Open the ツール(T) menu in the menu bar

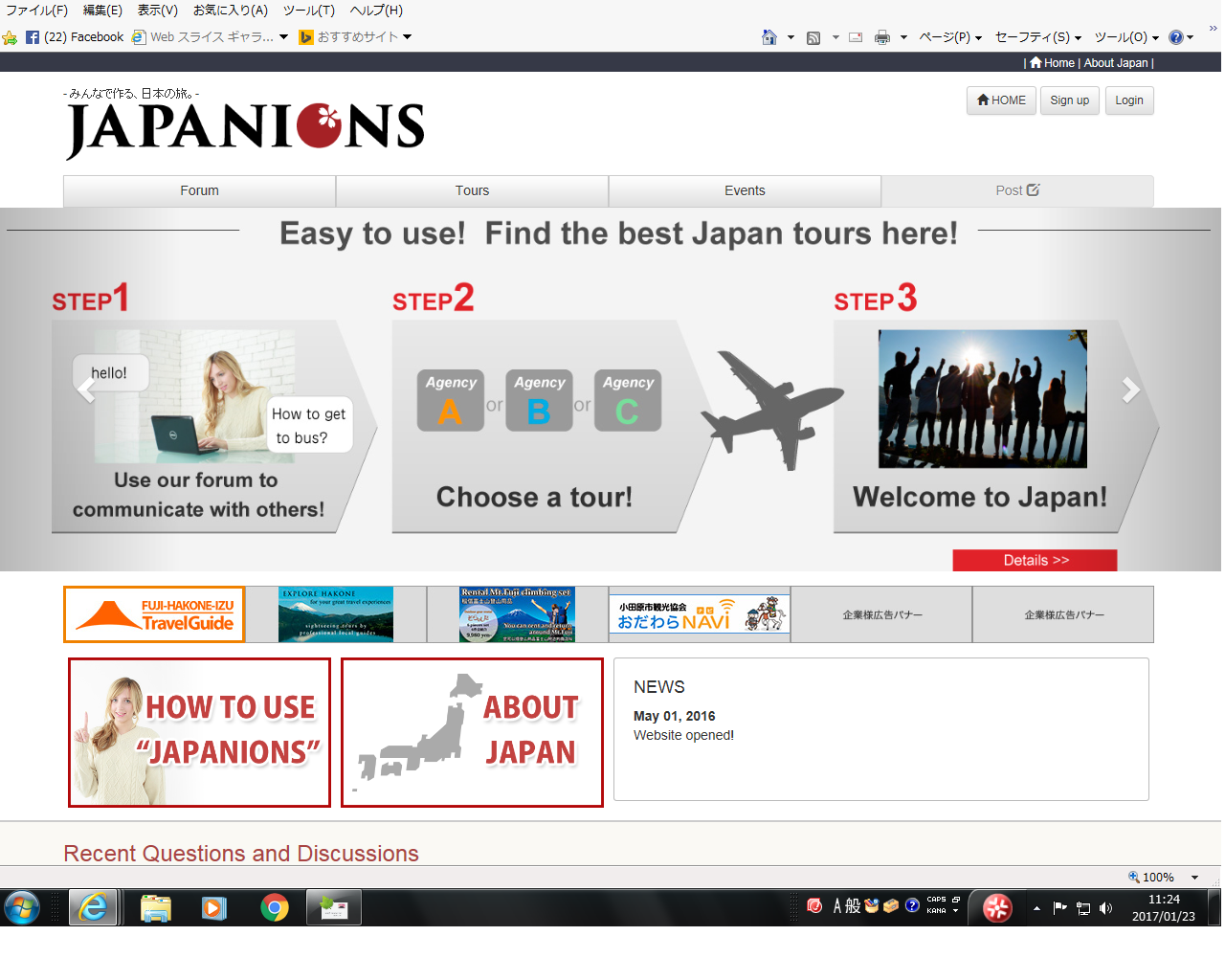309,11
